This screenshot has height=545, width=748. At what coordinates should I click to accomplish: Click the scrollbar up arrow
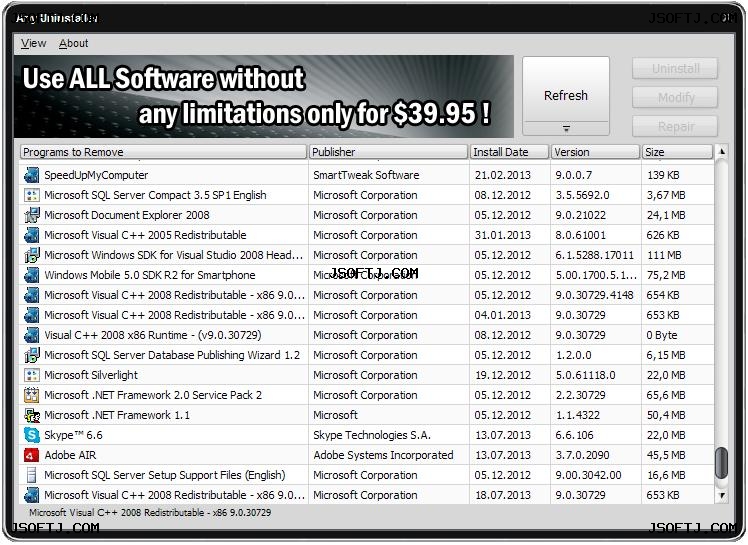click(722, 152)
